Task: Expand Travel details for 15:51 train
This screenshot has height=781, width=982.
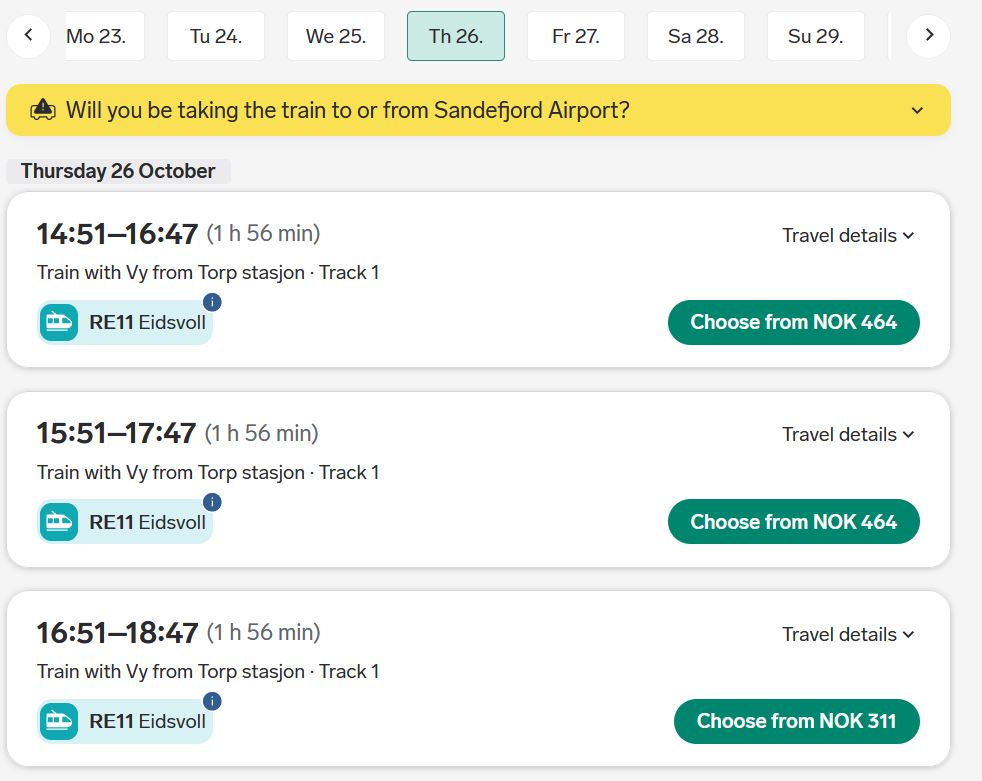Action: click(848, 435)
